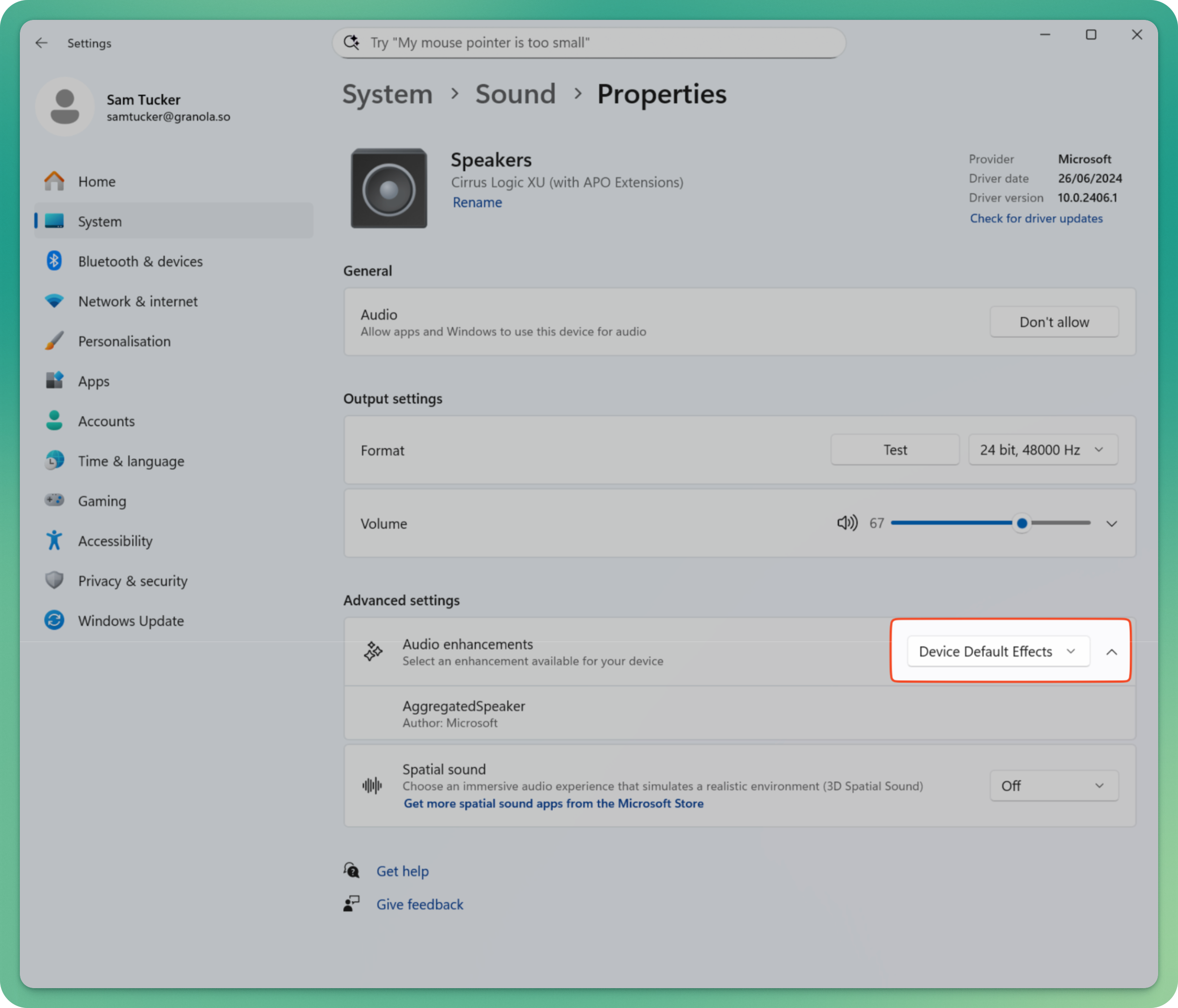
Task: Click the speaker mute volume icon
Action: (847, 523)
